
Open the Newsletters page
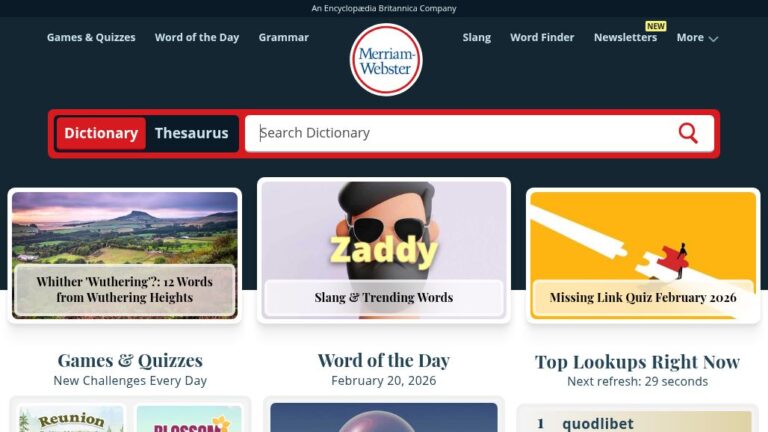coord(625,37)
